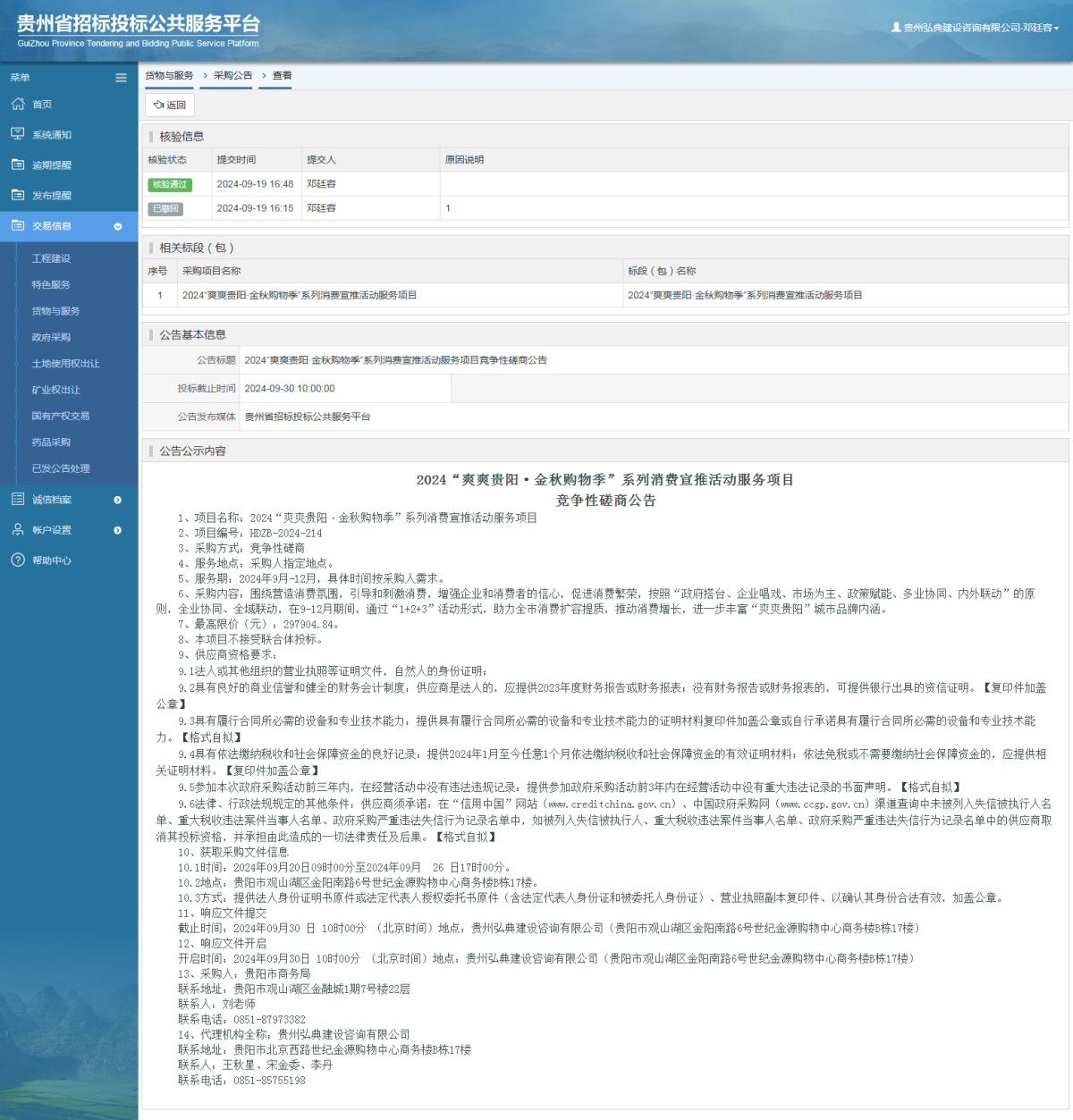Open 货物与服务 in the sidebar
The width and height of the screenshot is (1073, 1120).
coord(55,311)
